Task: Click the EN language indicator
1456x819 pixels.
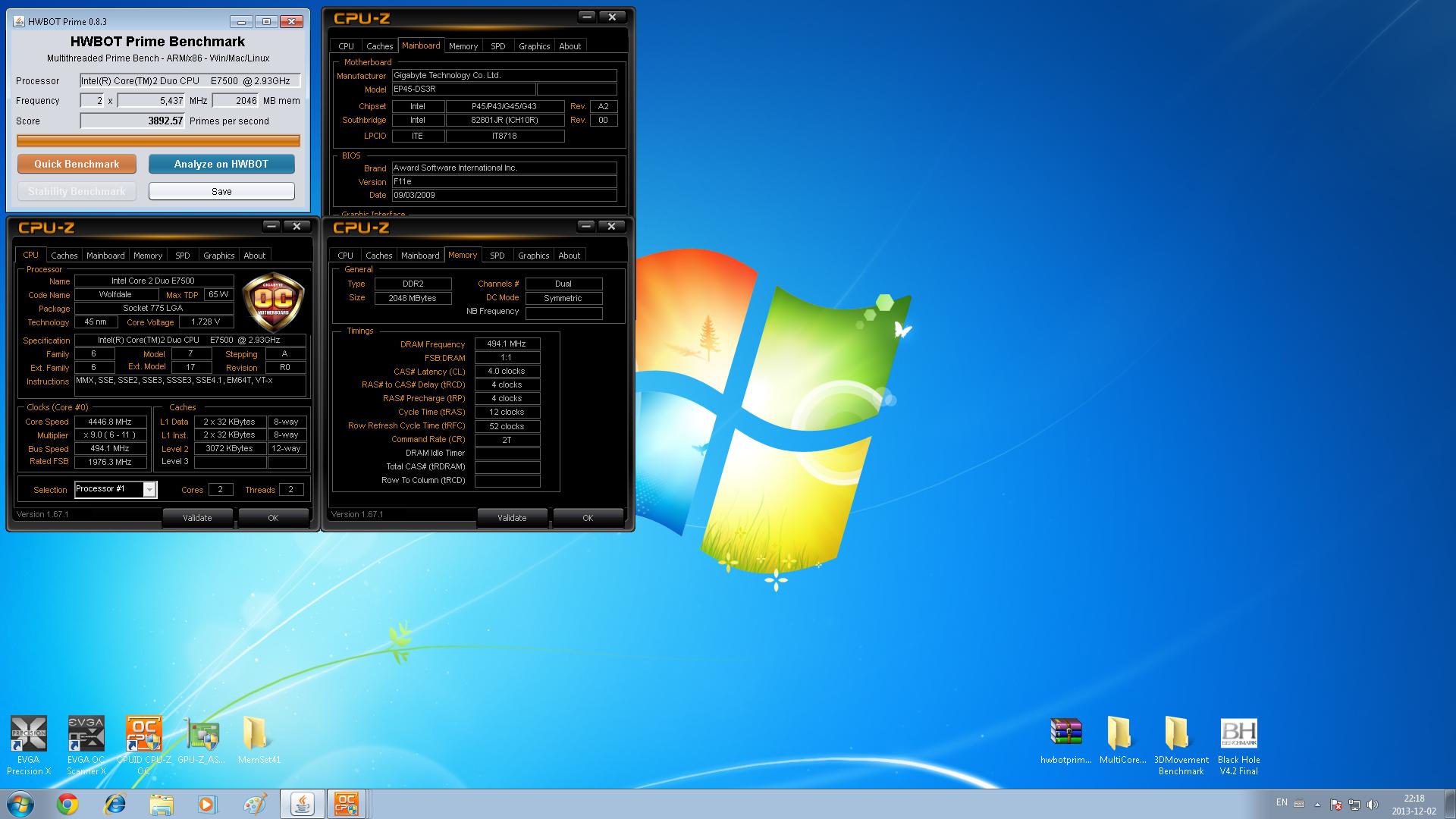Action: (x=1282, y=802)
